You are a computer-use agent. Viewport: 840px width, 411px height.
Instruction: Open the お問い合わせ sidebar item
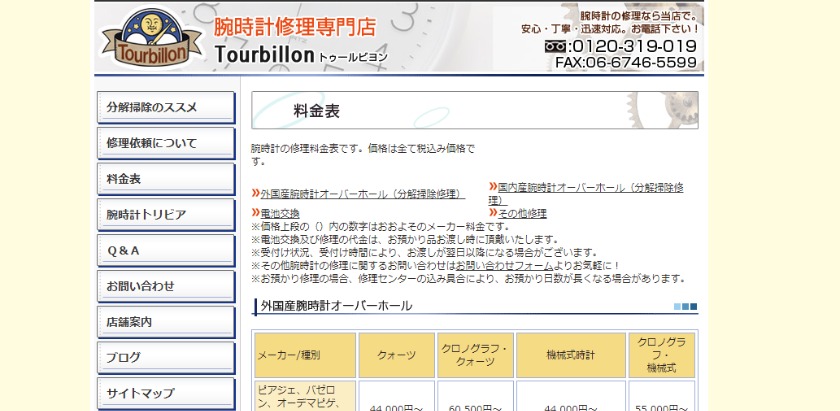click(x=166, y=287)
